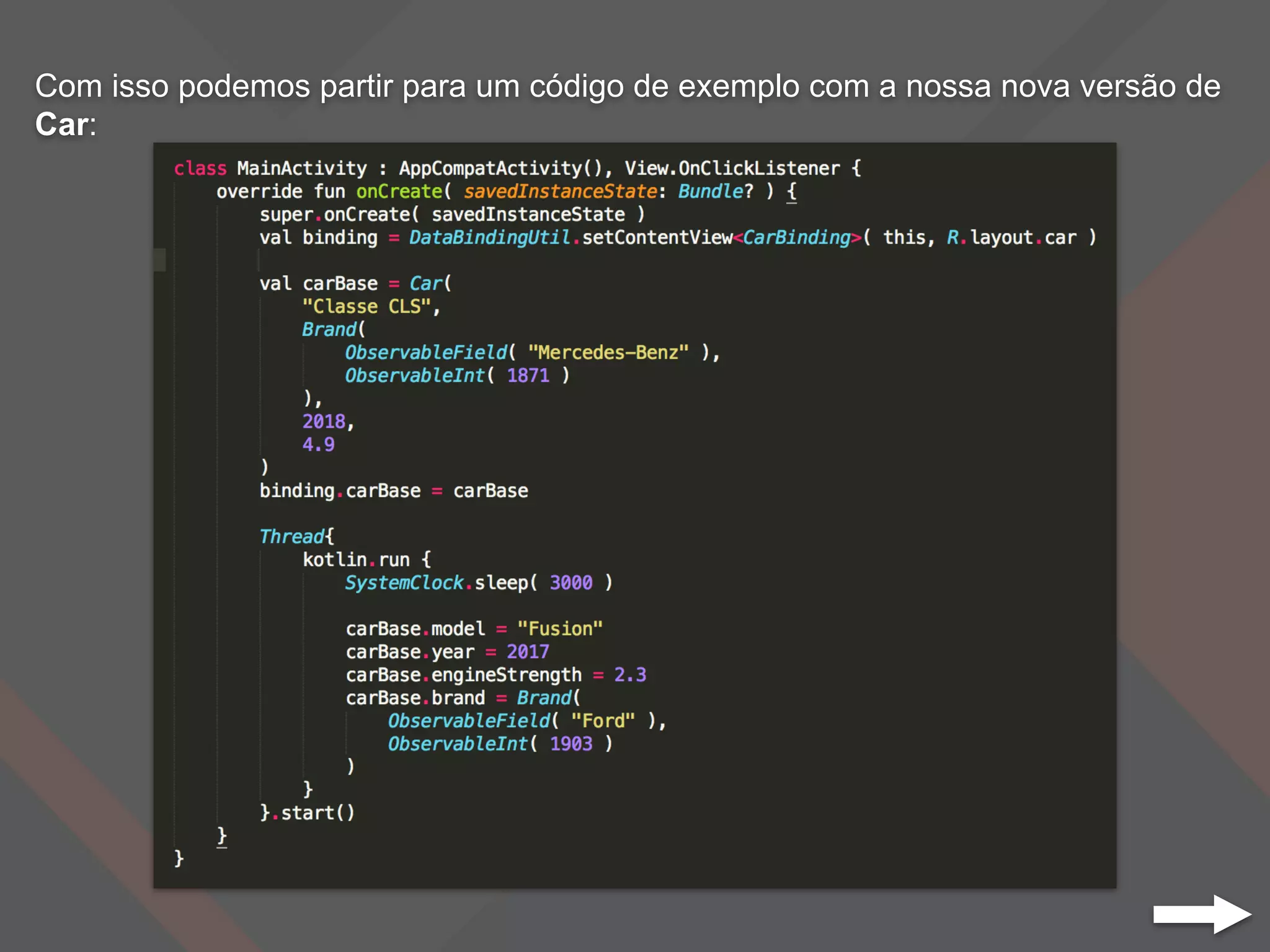Click "ObservableInt( 1871 )" line

pyautogui.click(x=458, y=376)
